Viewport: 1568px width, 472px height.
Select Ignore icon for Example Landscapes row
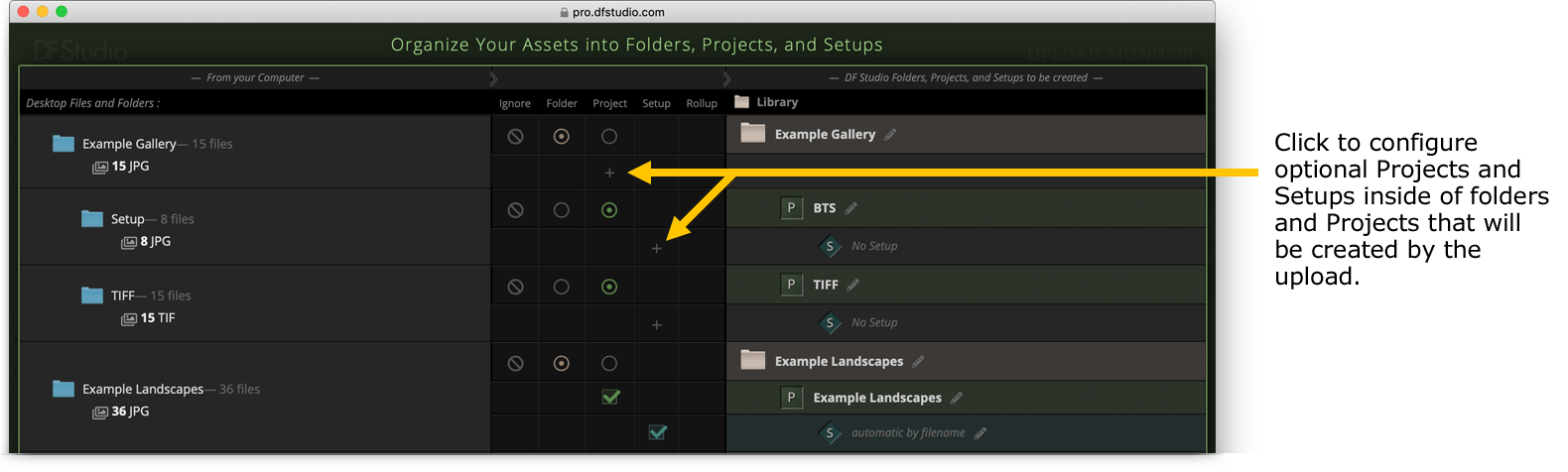(515, 364)
